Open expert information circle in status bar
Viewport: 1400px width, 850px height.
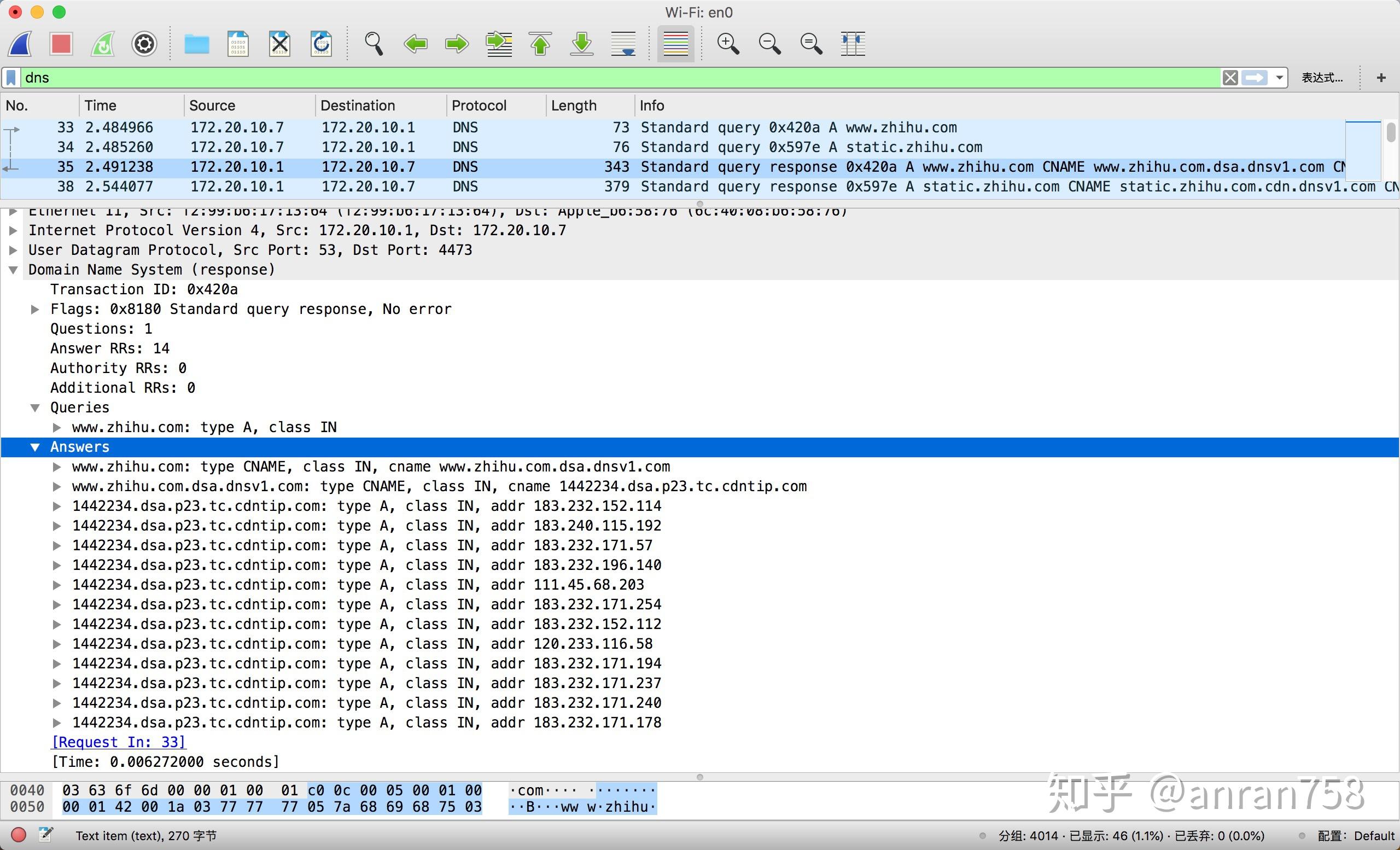(x=19, y=835)
